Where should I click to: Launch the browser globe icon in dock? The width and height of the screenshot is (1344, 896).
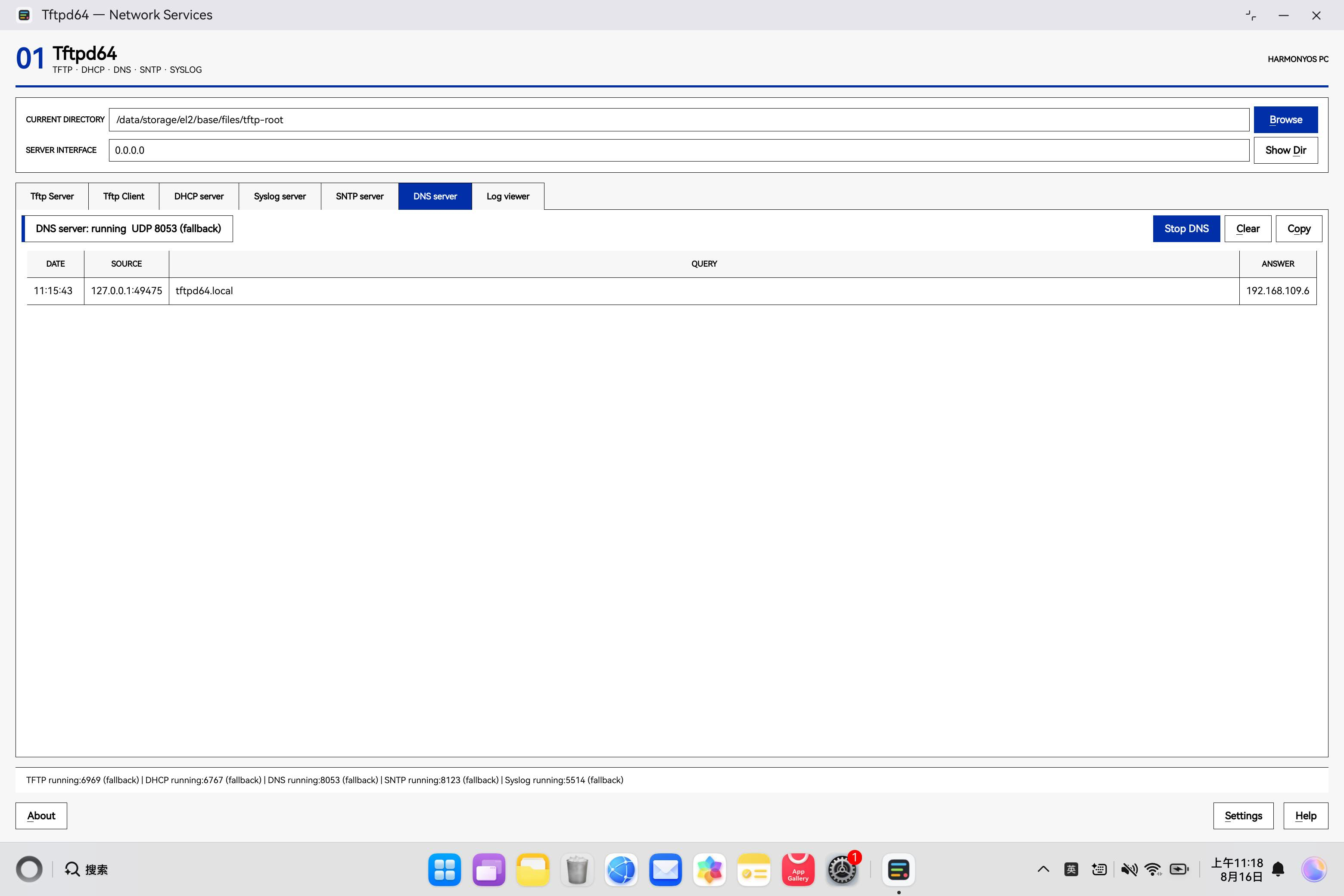(621, 870)
